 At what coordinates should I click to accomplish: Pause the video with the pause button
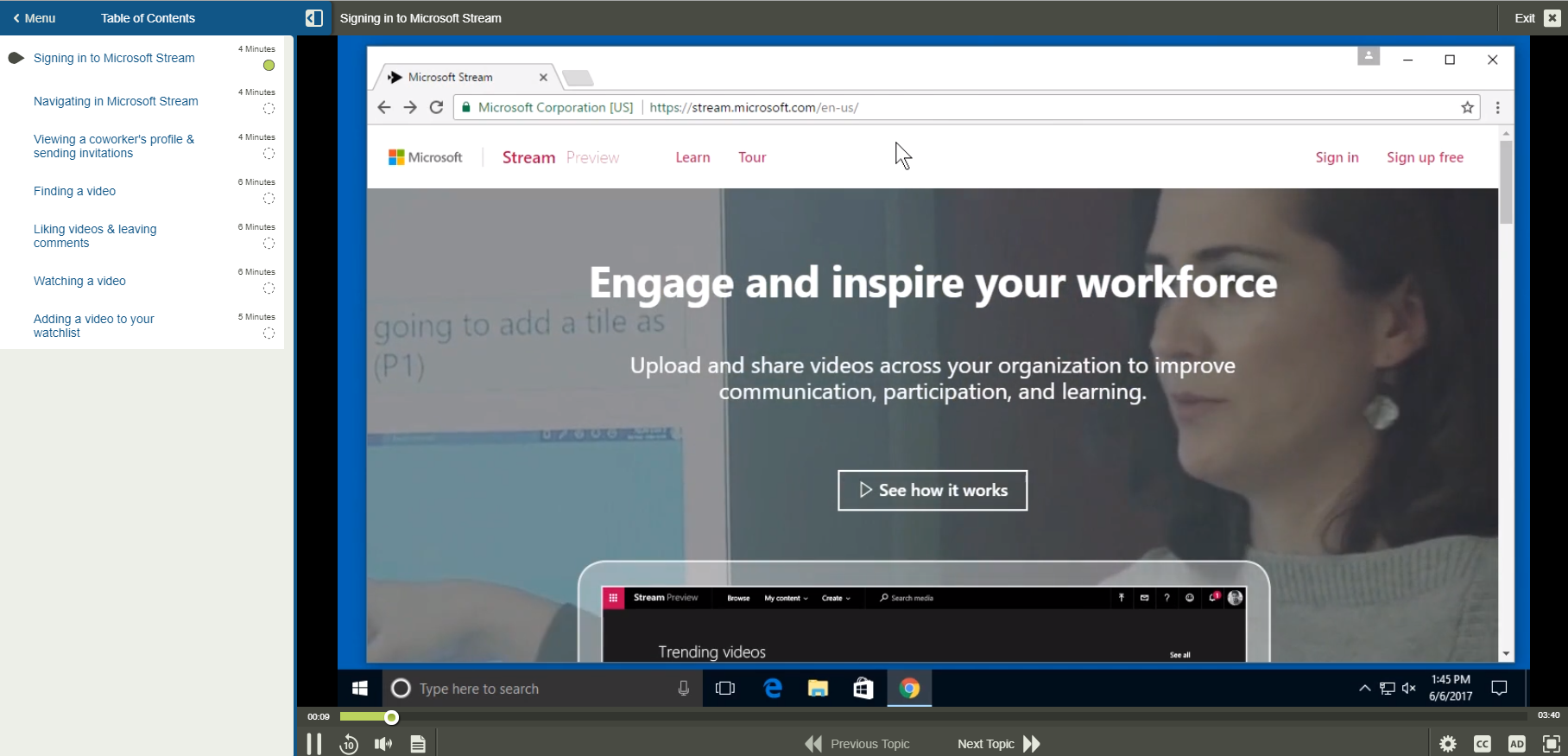coord(314,743)
